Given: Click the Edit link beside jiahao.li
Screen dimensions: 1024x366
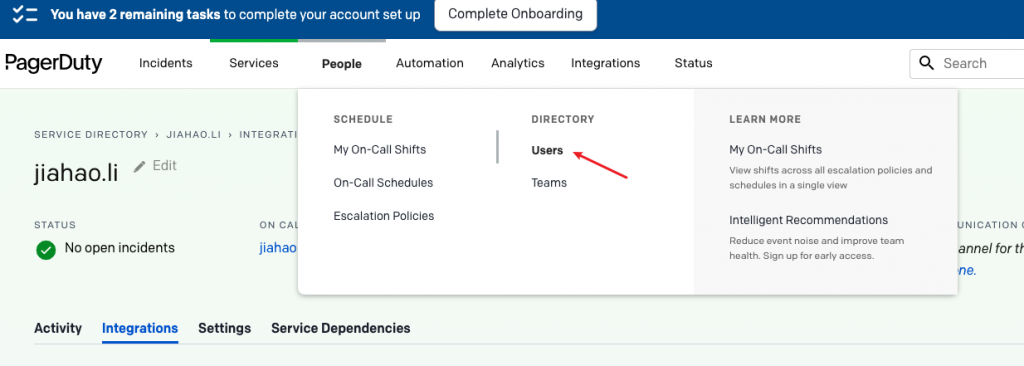Looking at the screenshot, I should click(x=165, y=166).
